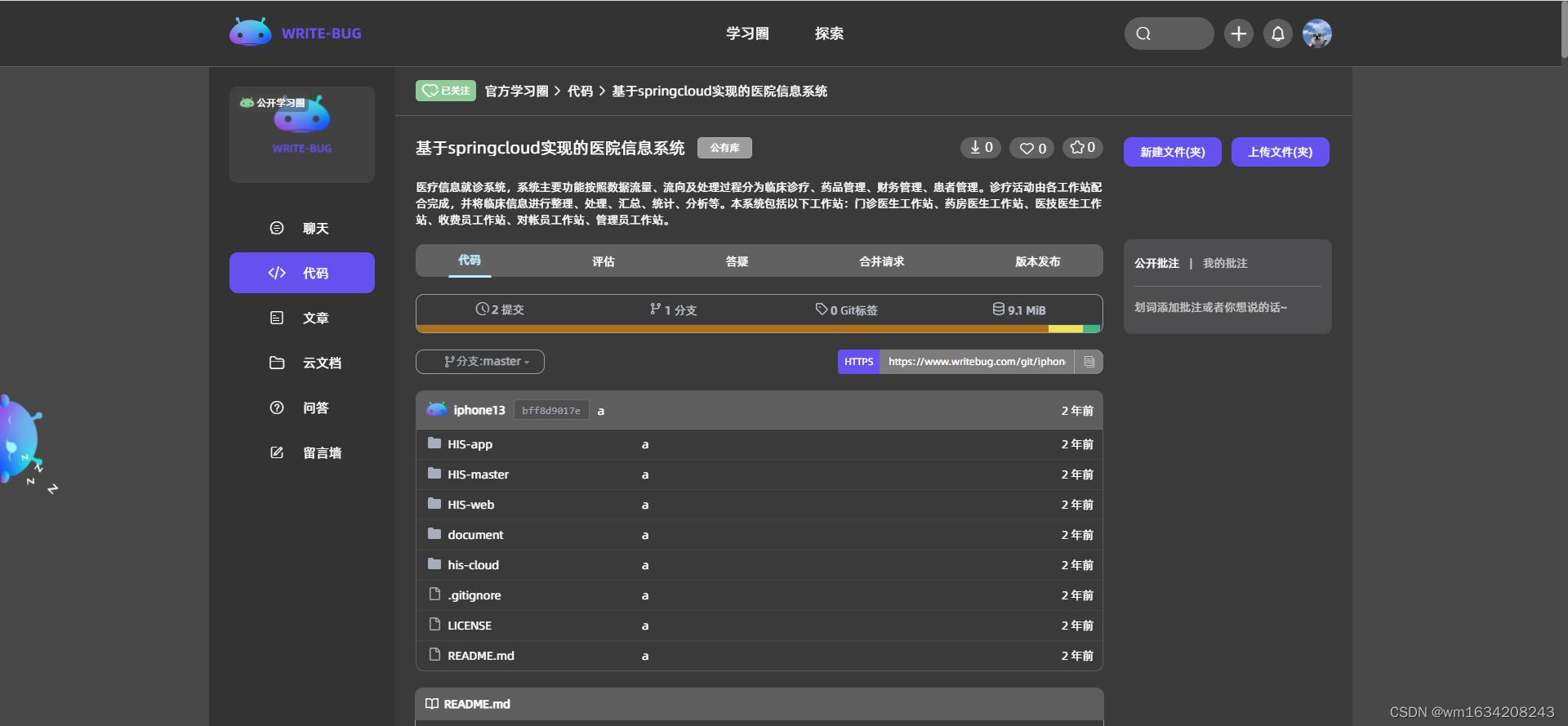Open 文章 articles in sidebar
1568x726 pixels.
coord(301,318)
